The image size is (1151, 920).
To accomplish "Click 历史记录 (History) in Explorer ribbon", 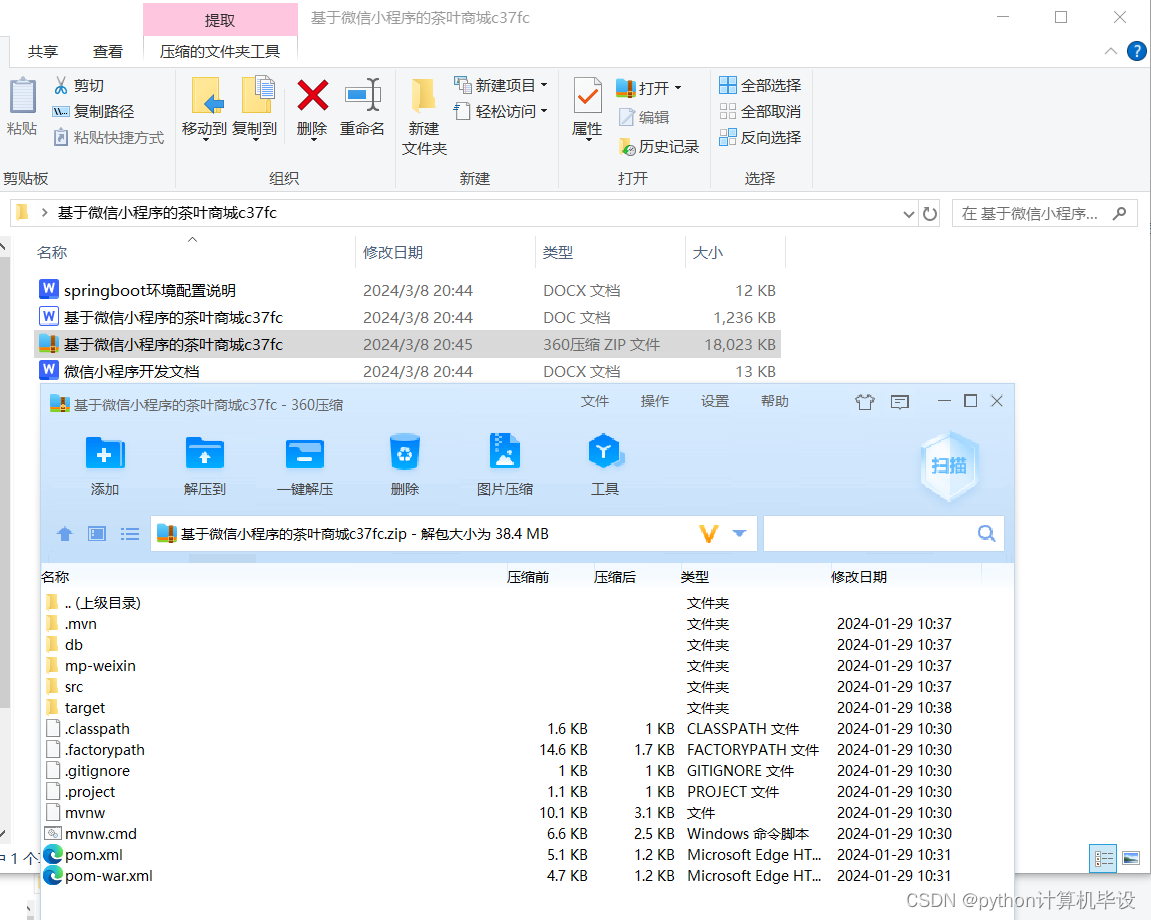I will pos(659,147).
